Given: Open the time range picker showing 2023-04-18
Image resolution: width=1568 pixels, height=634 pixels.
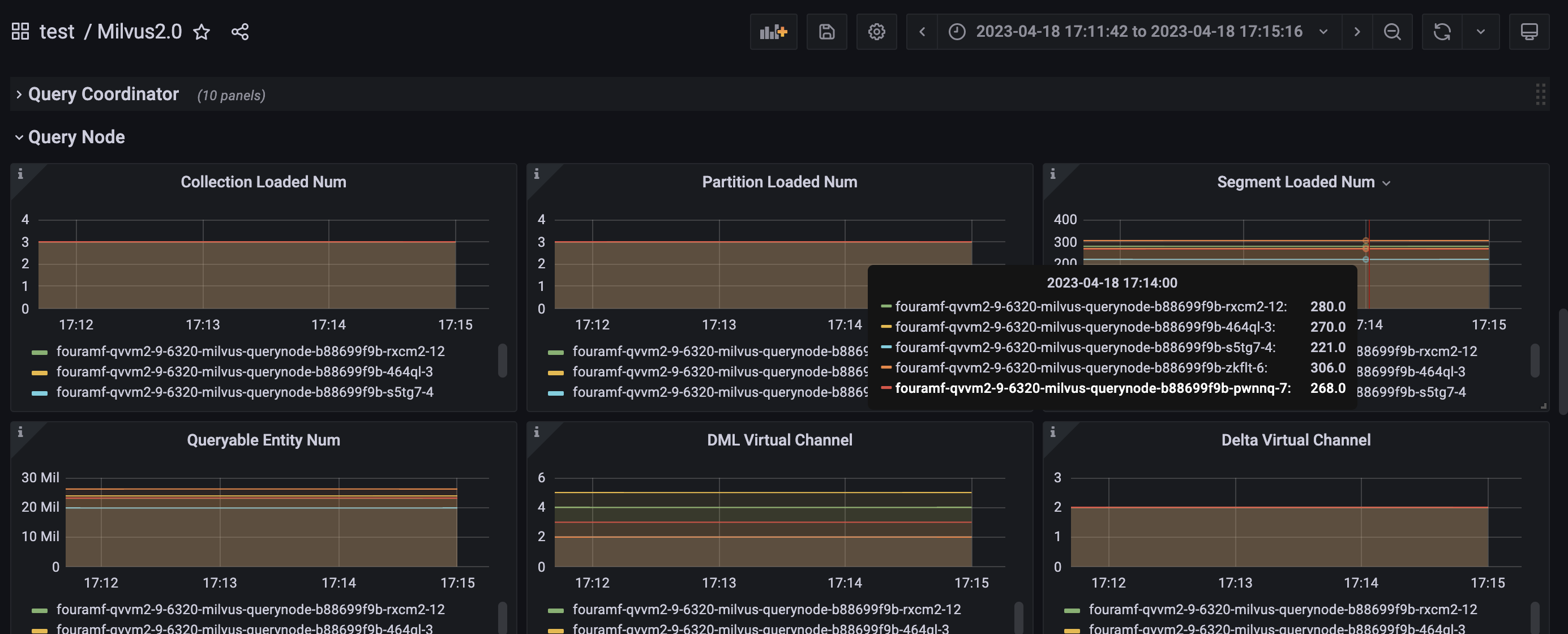Looking at the screenshot, I should [1138, 32].
